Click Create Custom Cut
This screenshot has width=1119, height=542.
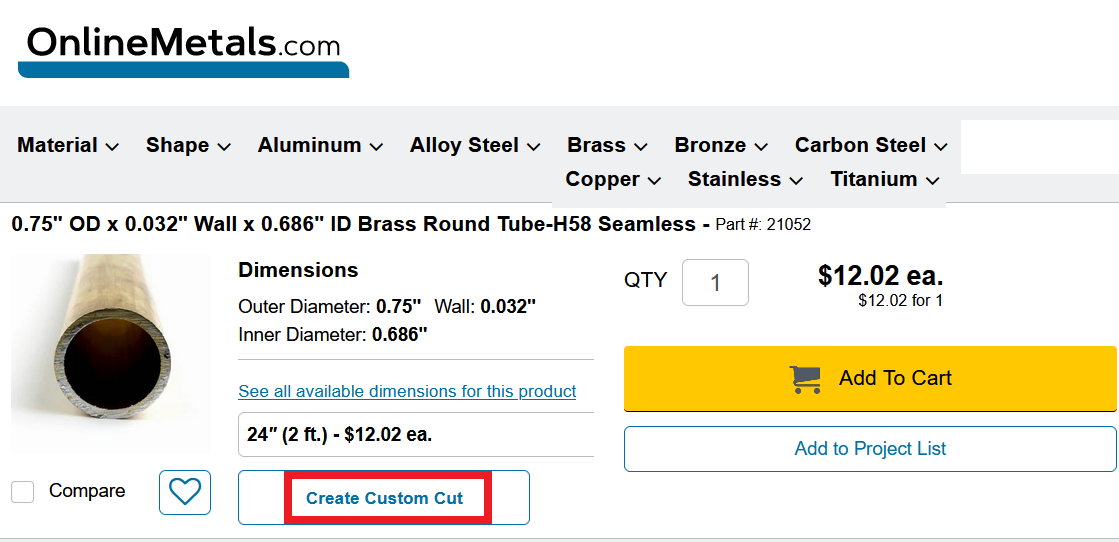click(385, 498)
